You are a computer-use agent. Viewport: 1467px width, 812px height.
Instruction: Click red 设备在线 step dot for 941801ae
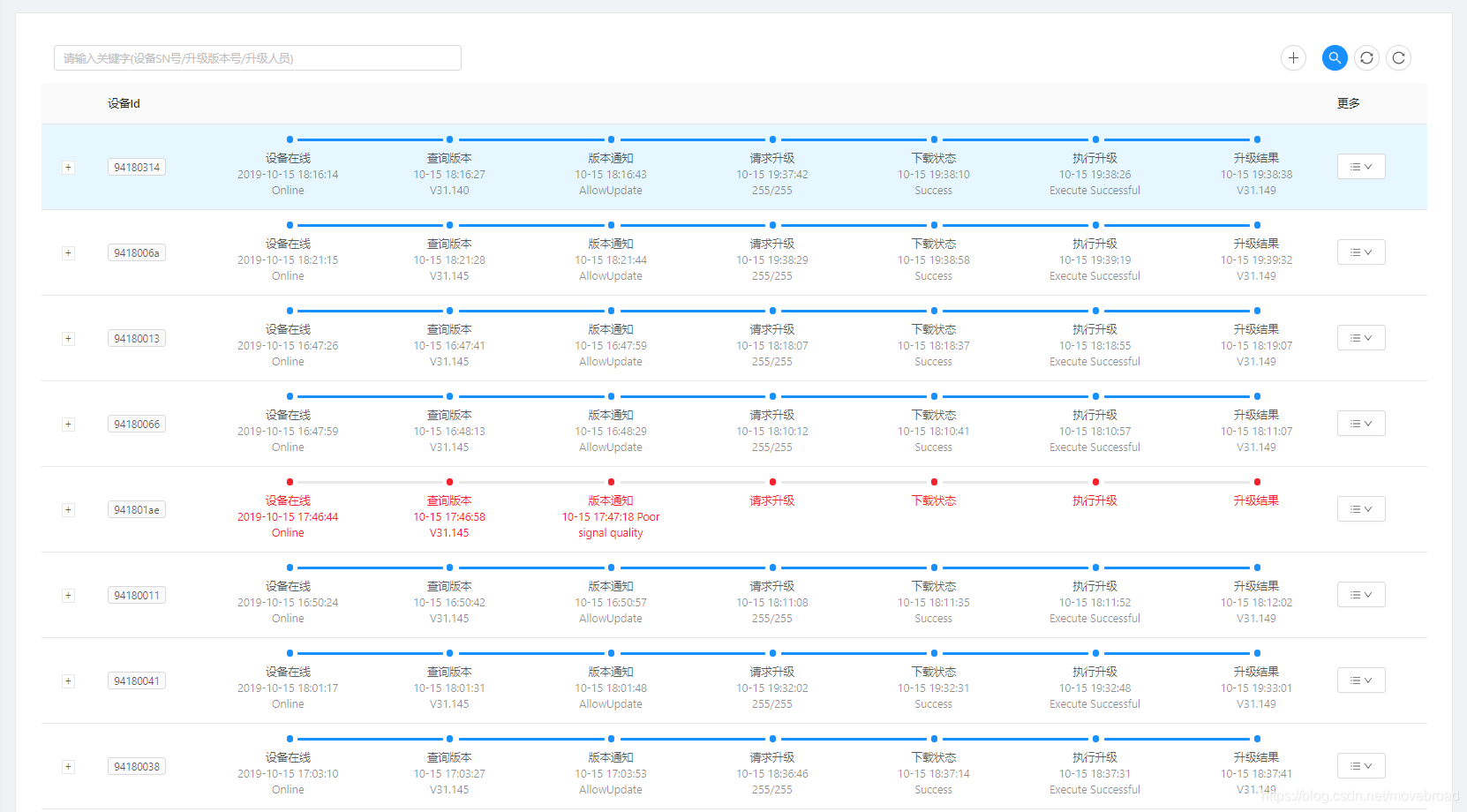coord(290,482)
